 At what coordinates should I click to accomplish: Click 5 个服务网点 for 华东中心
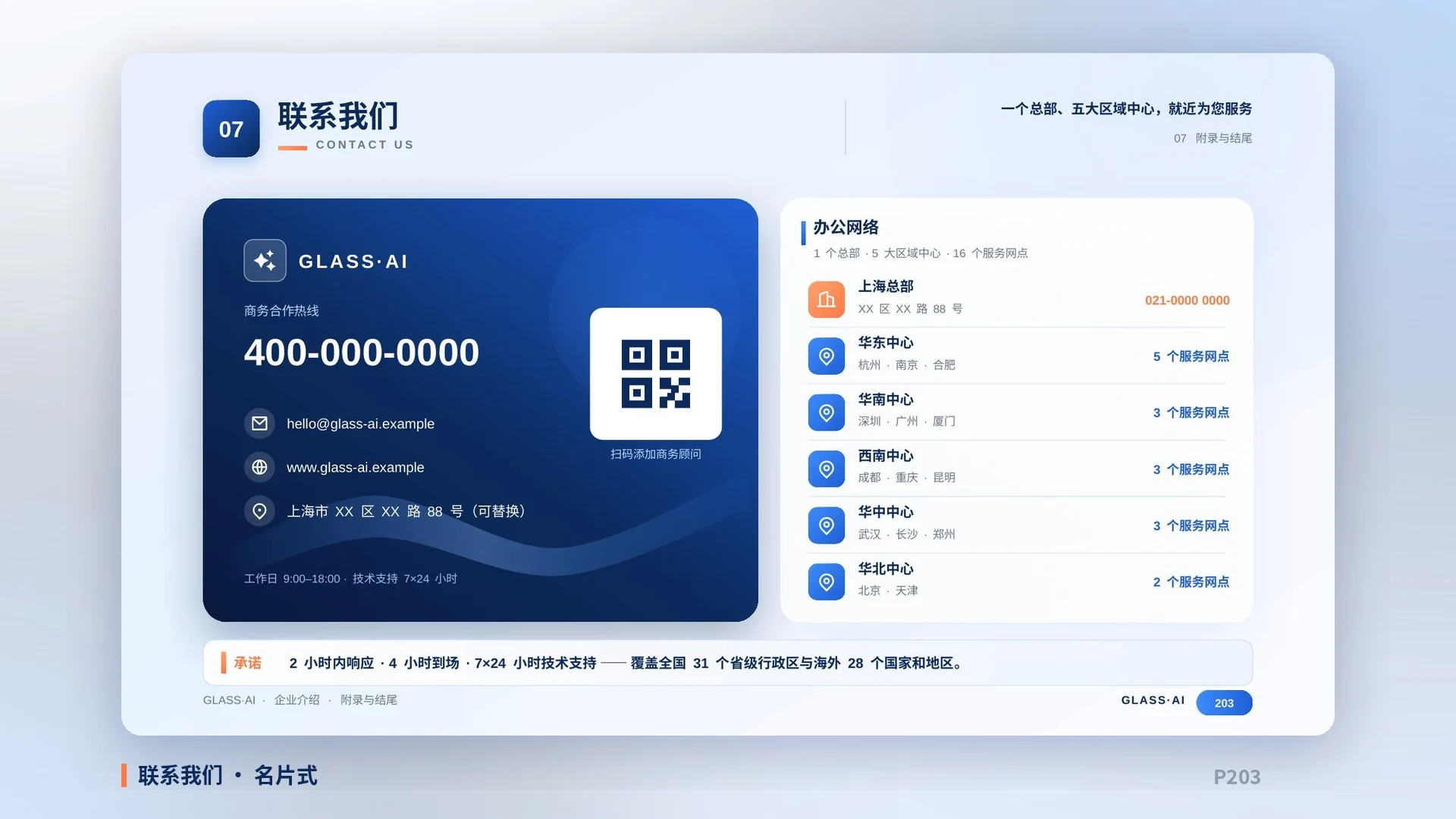pyautogui.click(x=1191, y=356)
